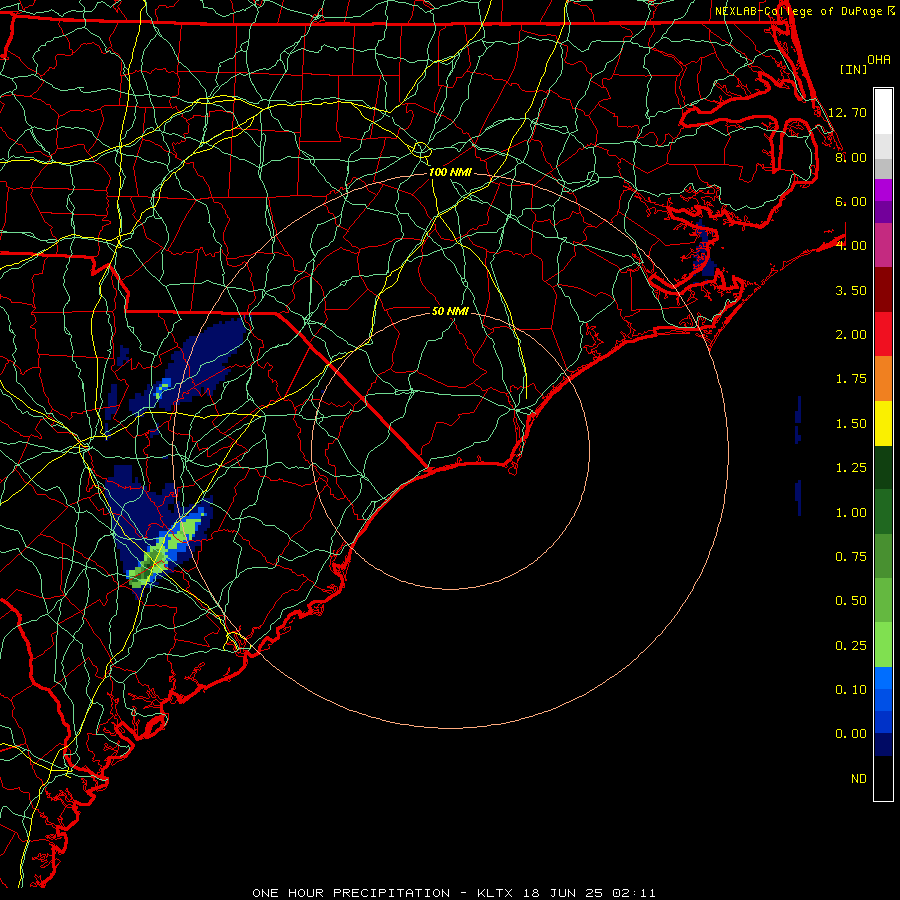Select the navy blue swatch in legend
Screen dimensions: 900x900
point(883,745)
